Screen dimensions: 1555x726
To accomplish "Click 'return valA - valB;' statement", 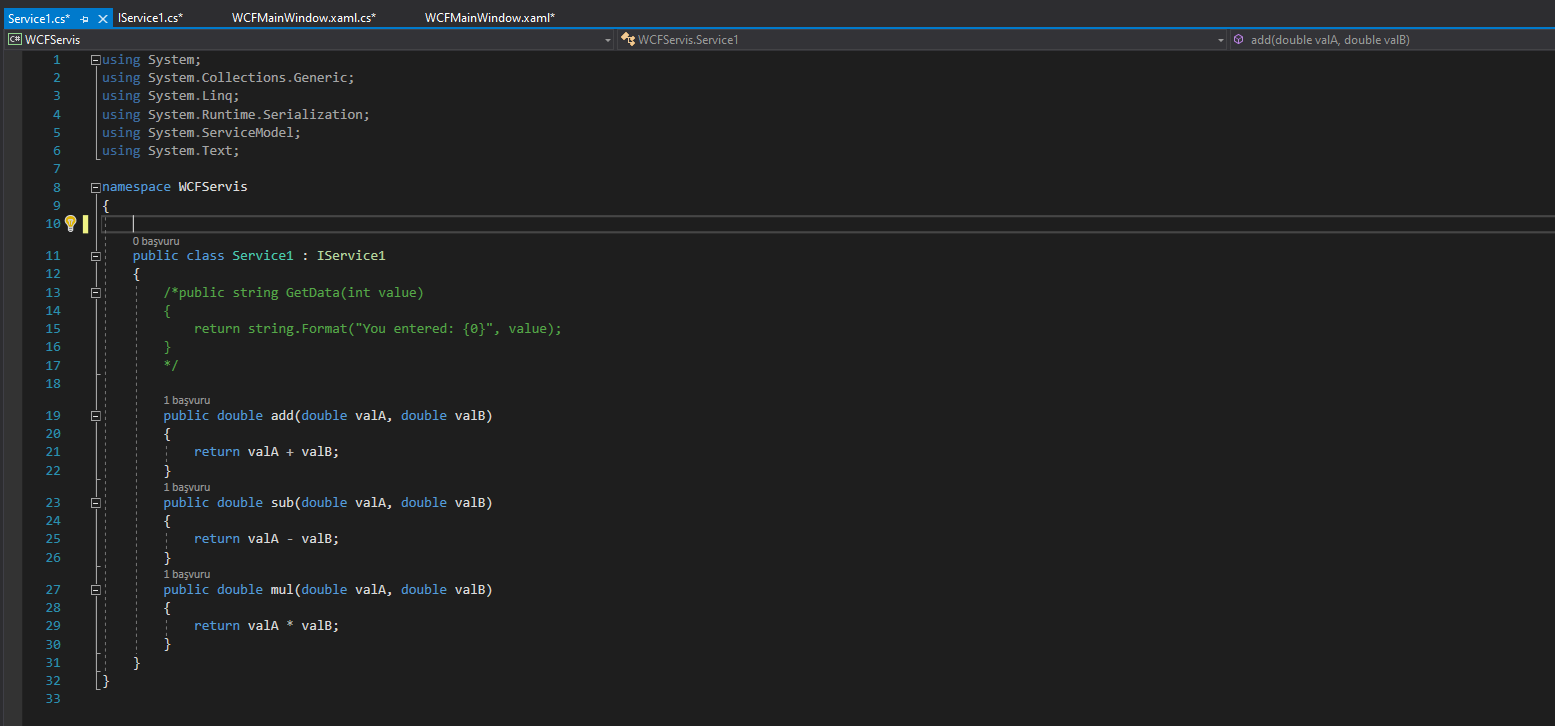I will click(x=267, y=539).
